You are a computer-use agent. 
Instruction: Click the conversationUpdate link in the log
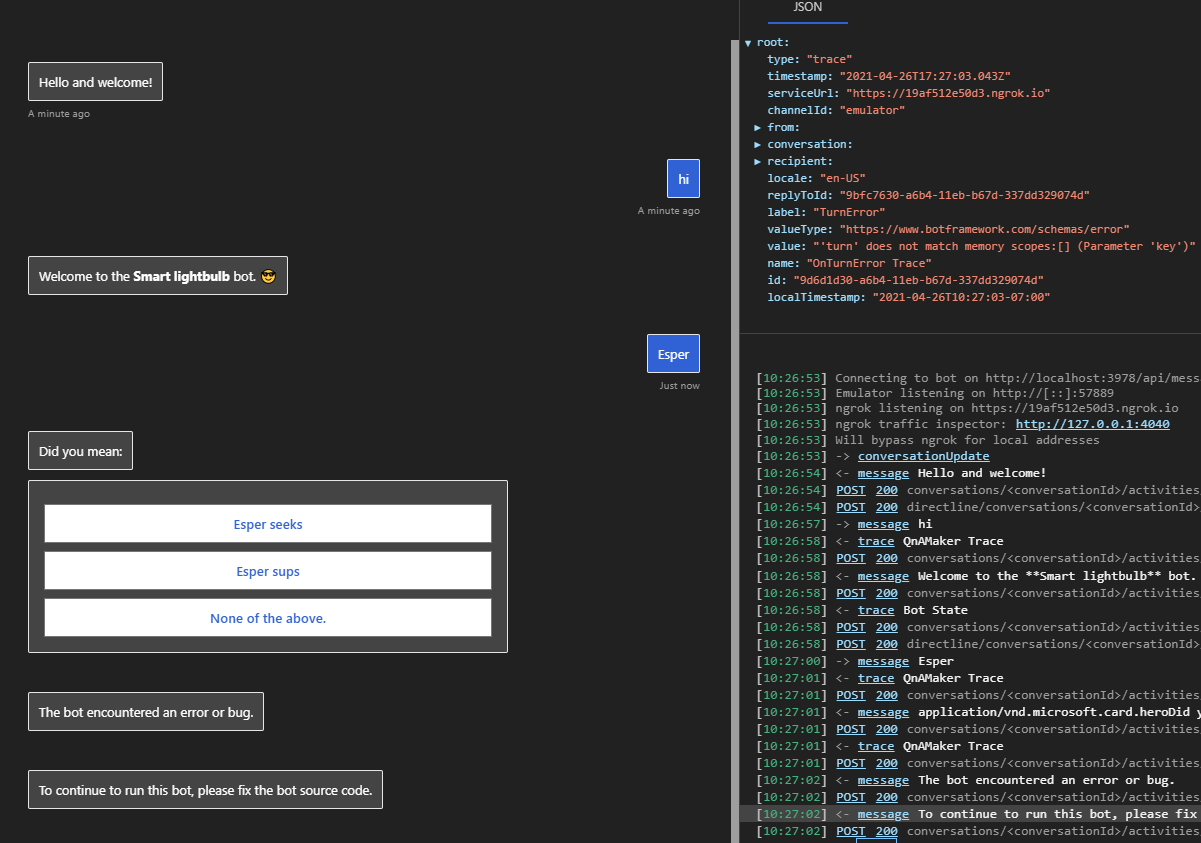click(x=923, y=455)
